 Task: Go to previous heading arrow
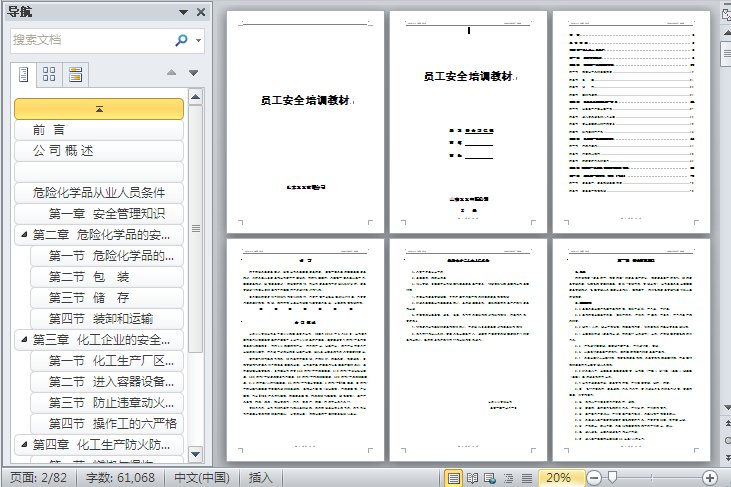click(172, 72)
